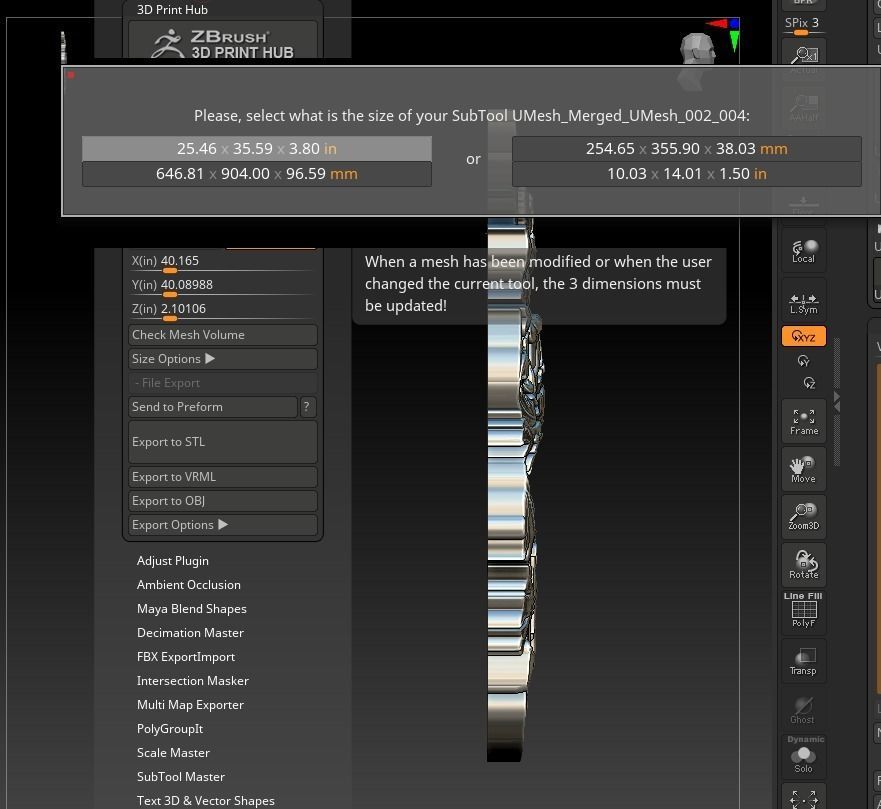Toggle the XYZ rotation mode button

pyautogui.click(x=804, y=337)
